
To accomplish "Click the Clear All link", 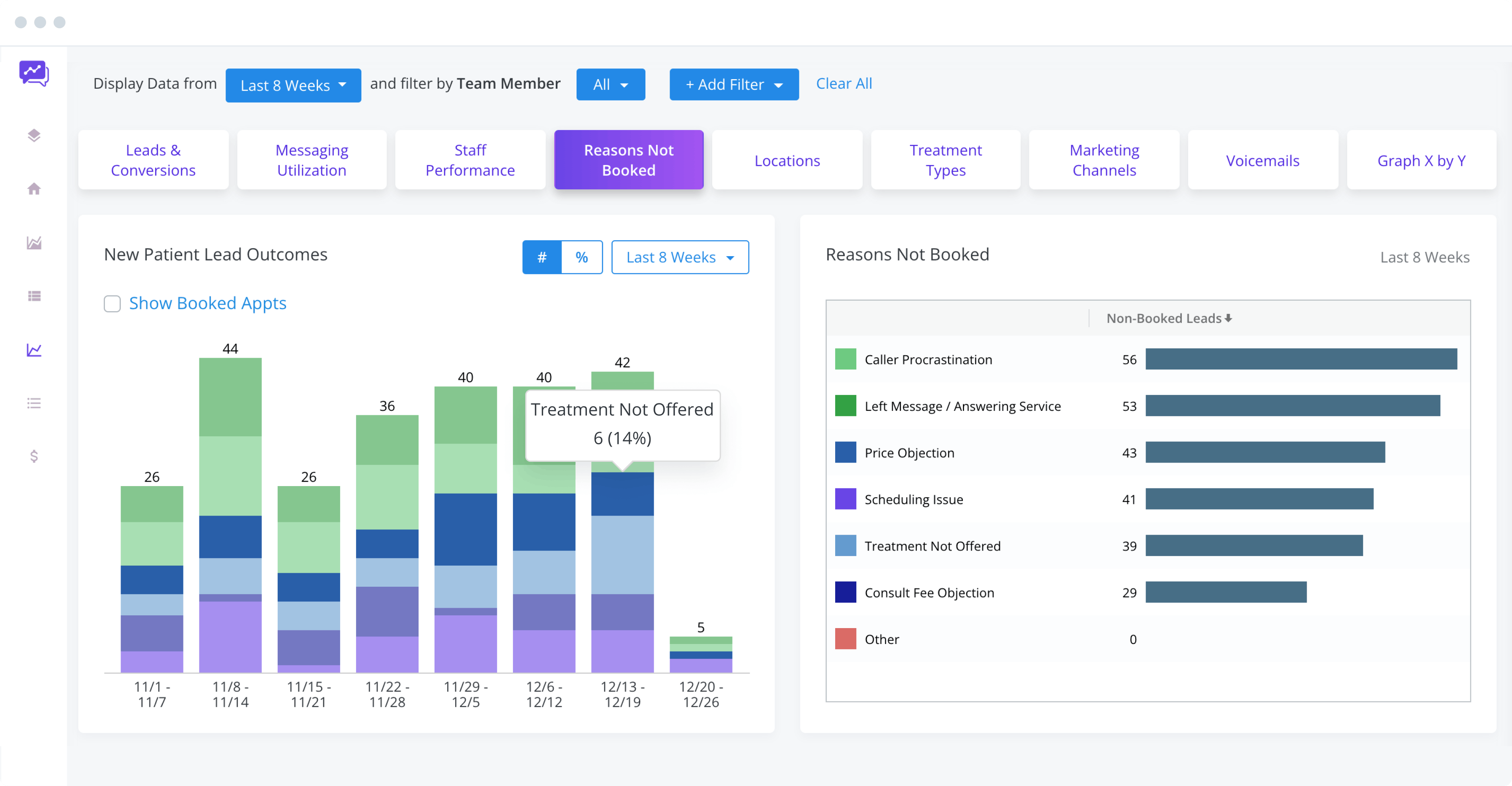I will pos(844,83).
